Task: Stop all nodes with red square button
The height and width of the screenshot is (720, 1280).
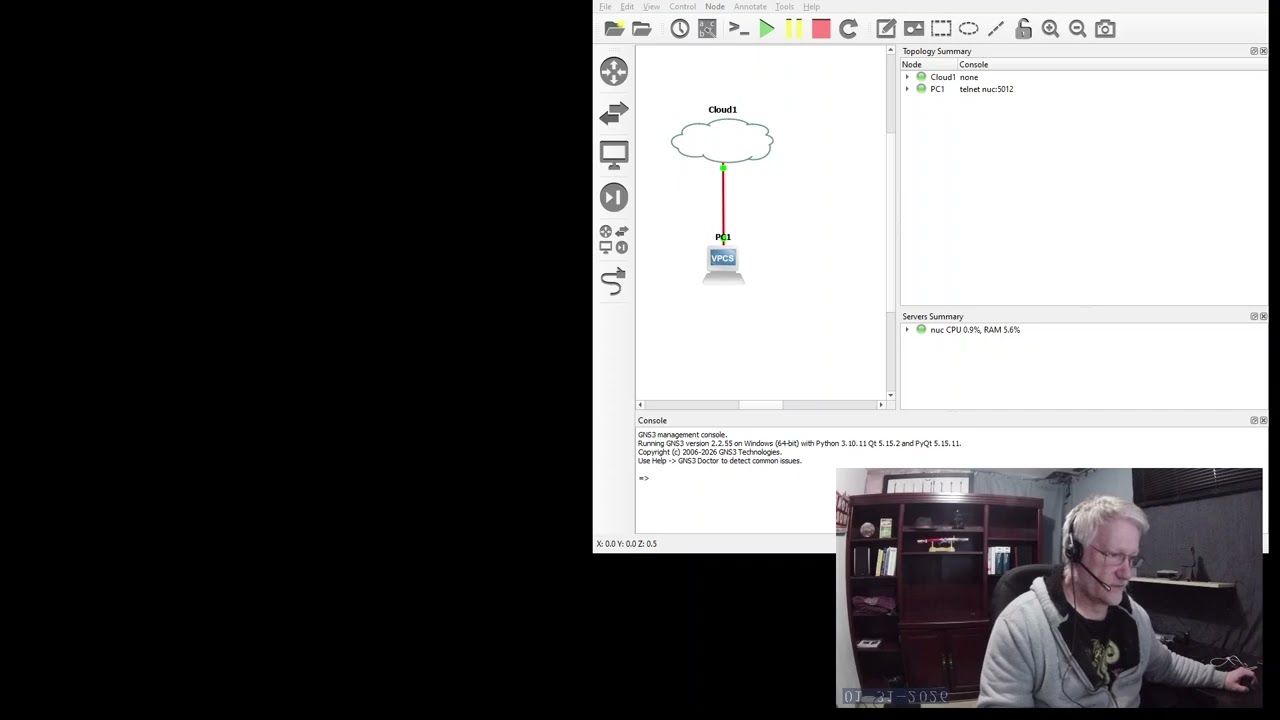Action: [820, 29]
